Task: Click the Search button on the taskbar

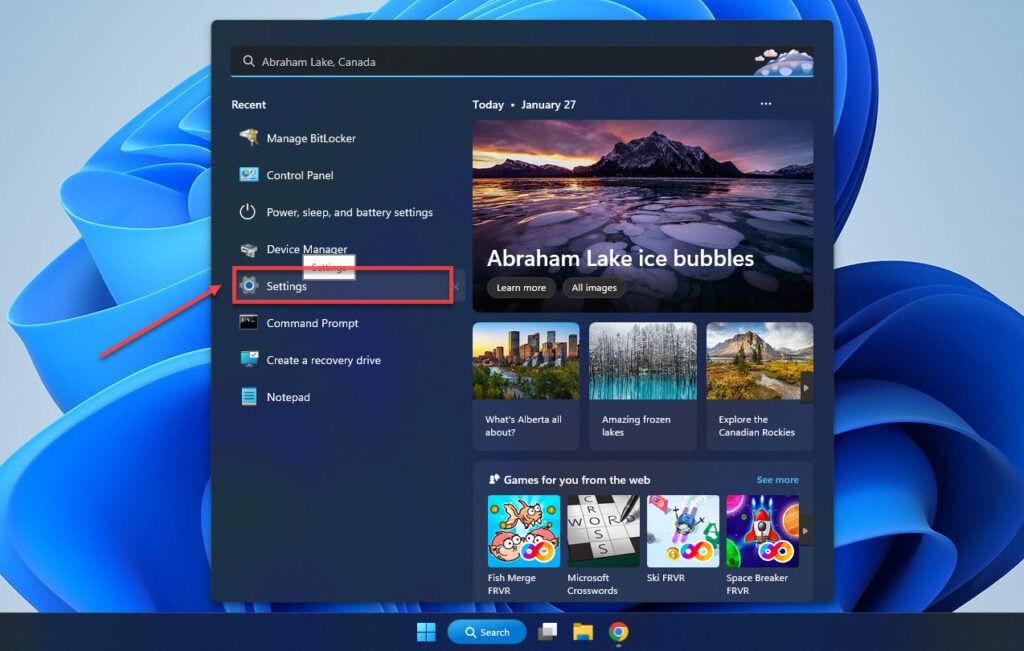Action: [x=487, y=632]
